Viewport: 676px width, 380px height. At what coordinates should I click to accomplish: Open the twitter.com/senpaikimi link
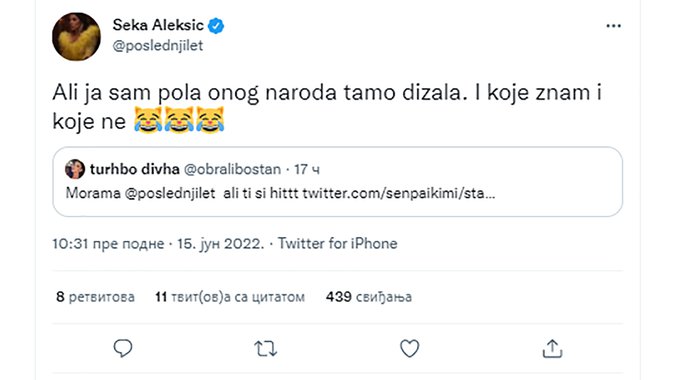pyautogui.click(x=399, y=193)
